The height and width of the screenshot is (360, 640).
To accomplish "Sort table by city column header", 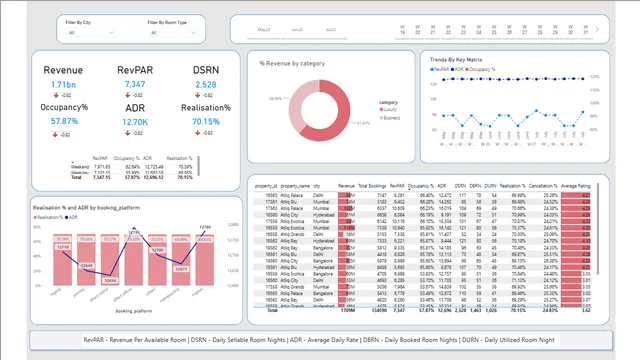I will tap(317, 186).
